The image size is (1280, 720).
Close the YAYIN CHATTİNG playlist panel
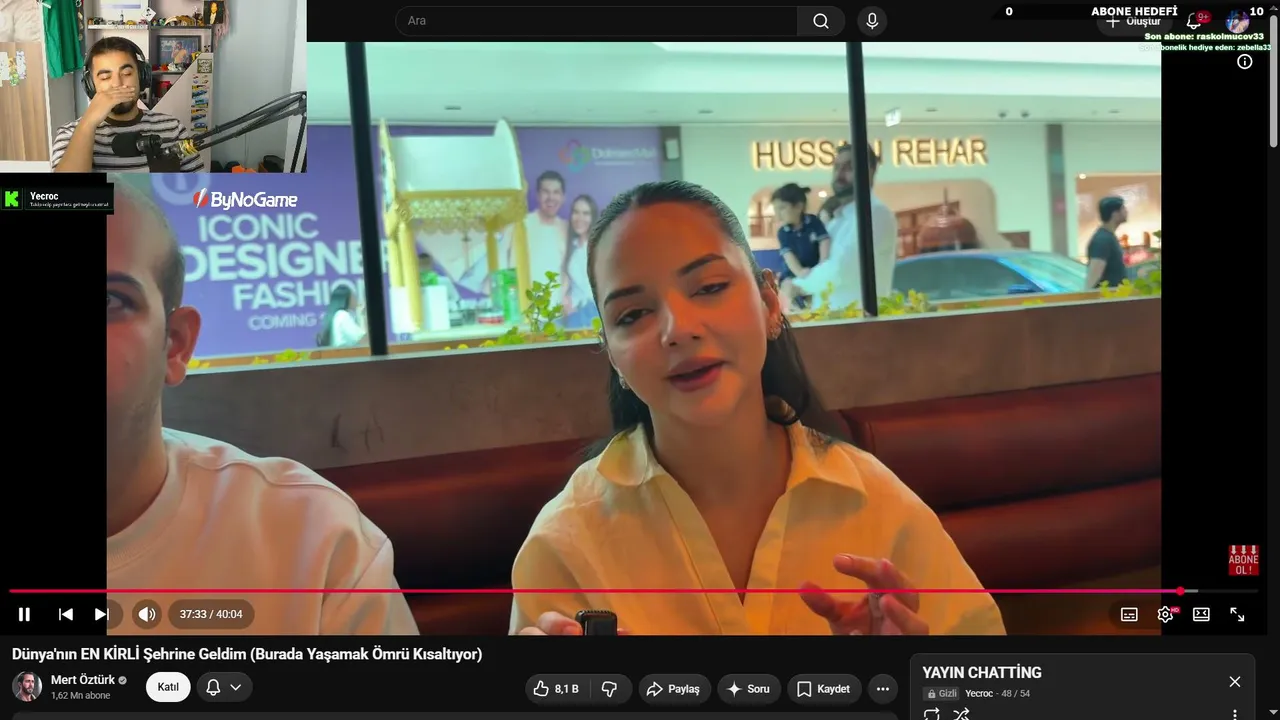click(x=1235, y=682)
